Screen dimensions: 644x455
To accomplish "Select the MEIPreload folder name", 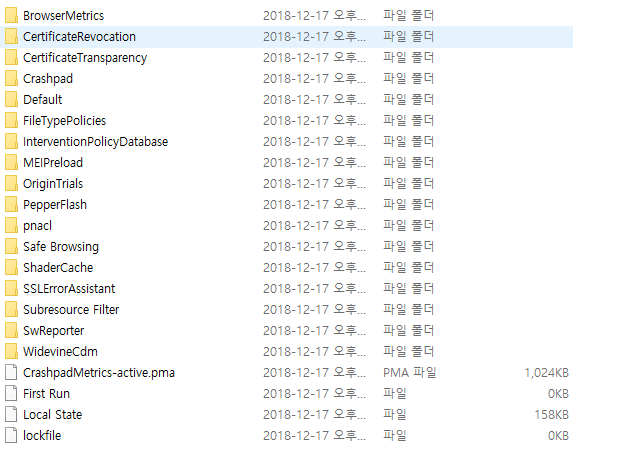I will click(x=53, y=163).
